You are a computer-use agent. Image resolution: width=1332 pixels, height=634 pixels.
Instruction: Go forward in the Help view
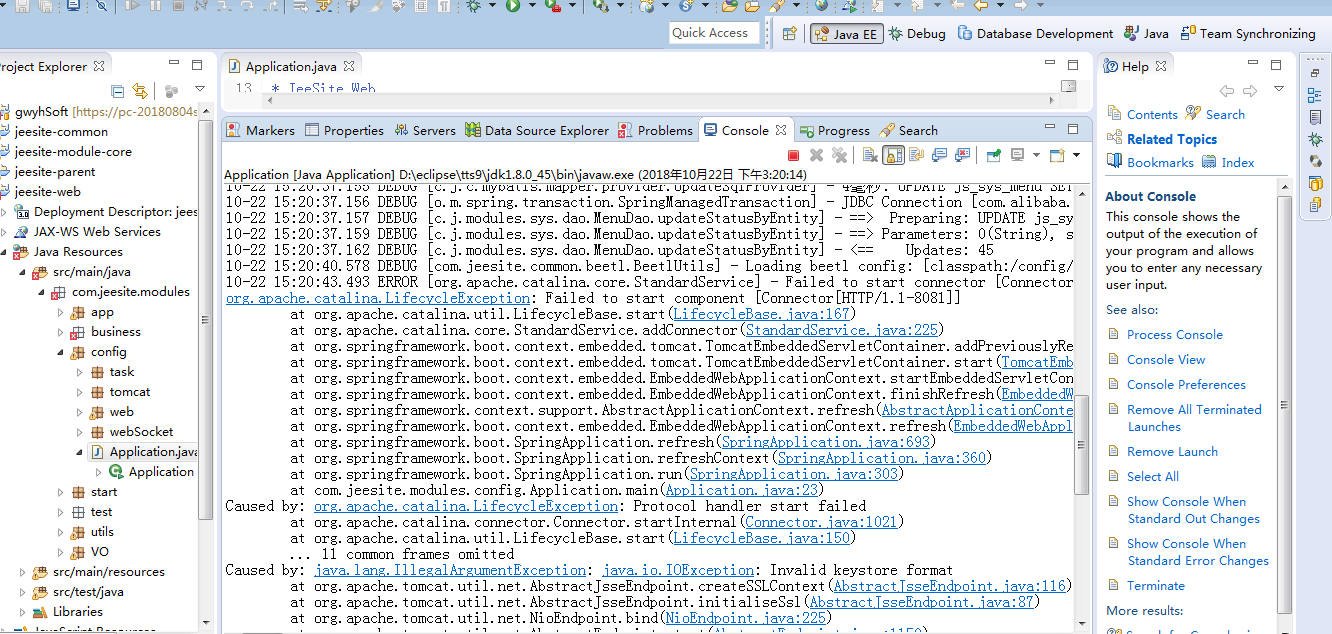pyautogui.click(x=1251, y=91)
